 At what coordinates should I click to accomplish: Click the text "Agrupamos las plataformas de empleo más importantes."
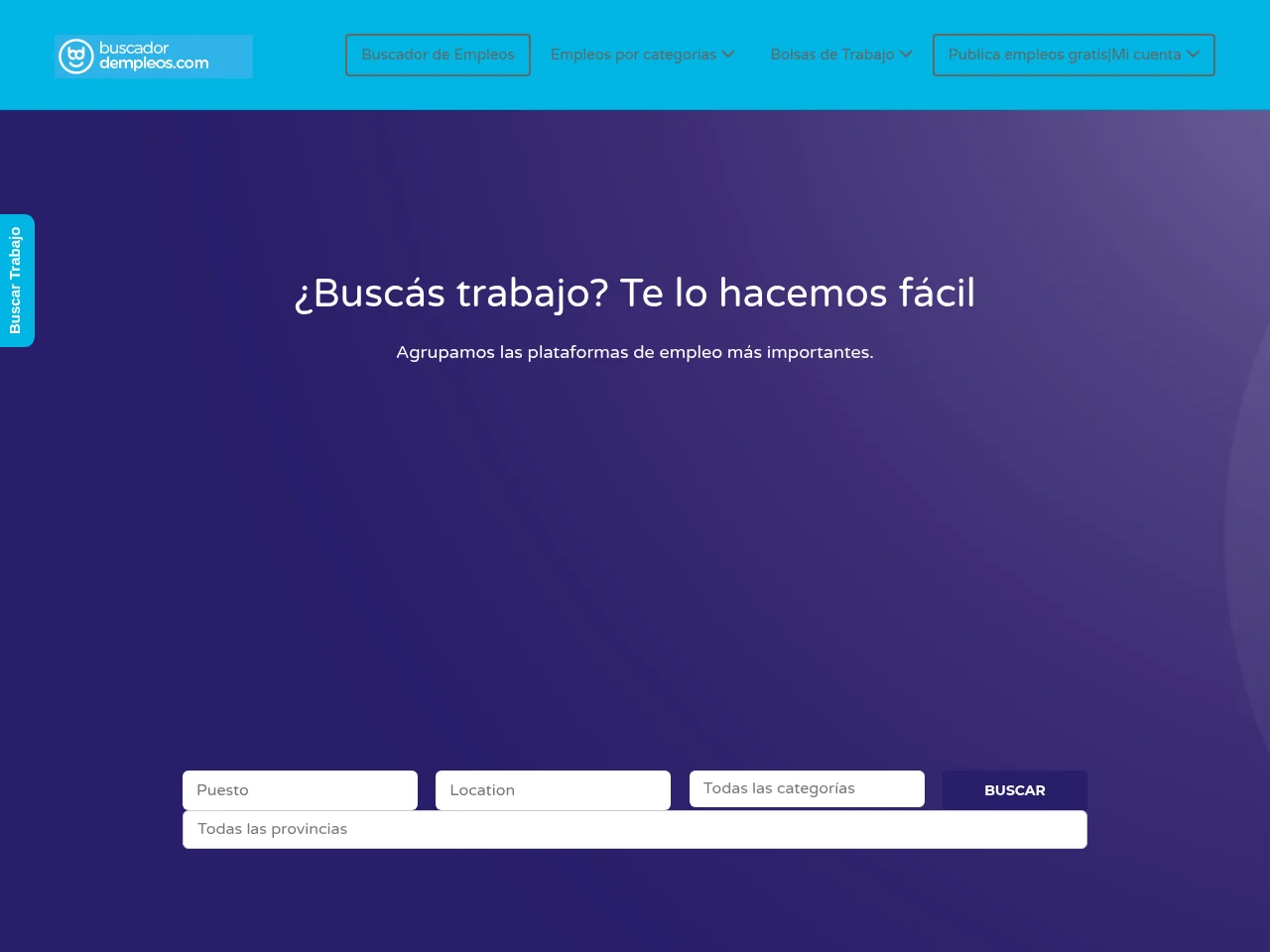[x=635, y=352]
